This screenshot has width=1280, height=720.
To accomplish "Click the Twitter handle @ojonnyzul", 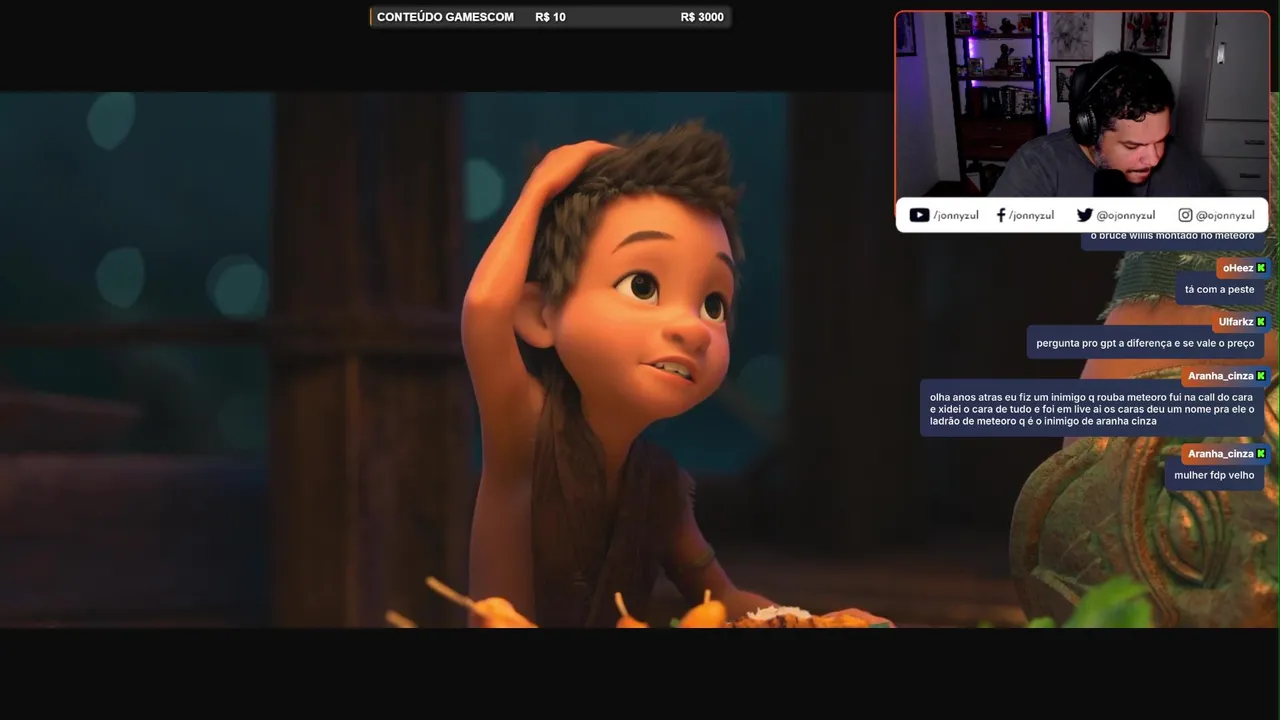I will [1125, 215].
